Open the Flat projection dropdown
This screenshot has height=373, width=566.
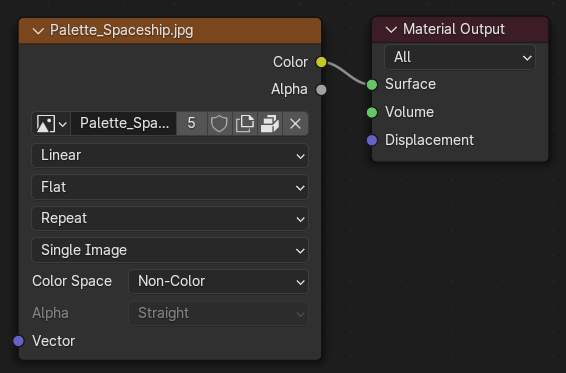(170, 187)
